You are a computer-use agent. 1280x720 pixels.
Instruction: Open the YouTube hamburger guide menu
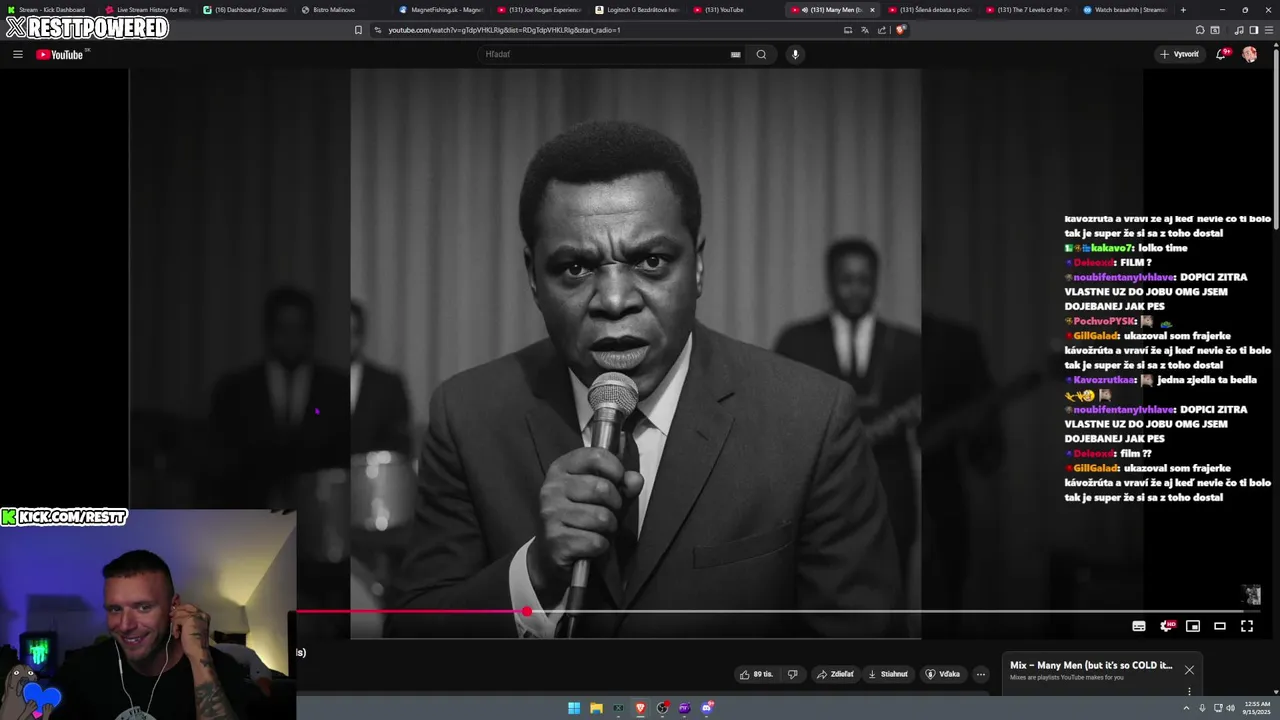pyautogui.click(x=18, y=54)
